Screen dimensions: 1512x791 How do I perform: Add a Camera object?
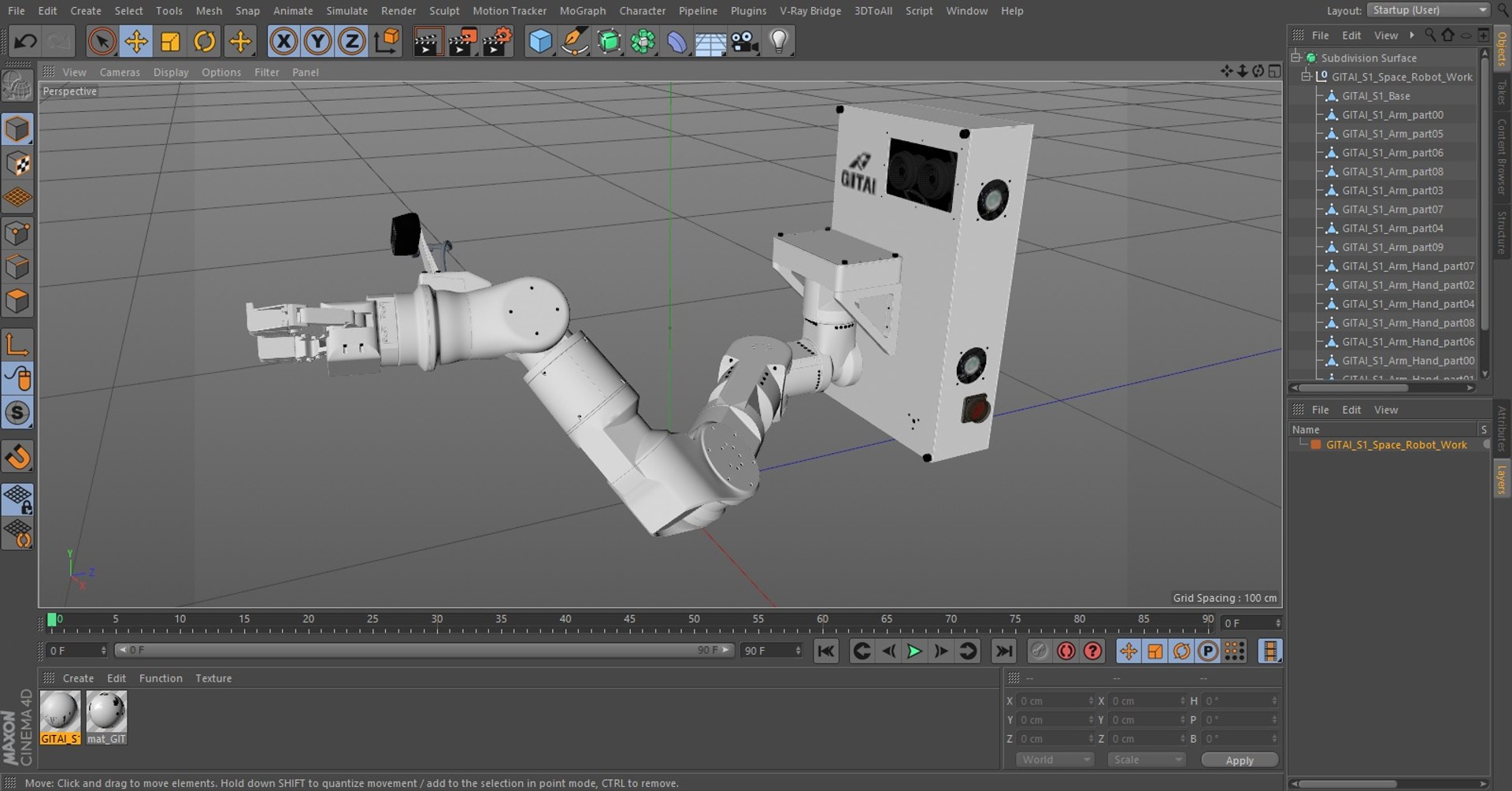click(745, 41)
